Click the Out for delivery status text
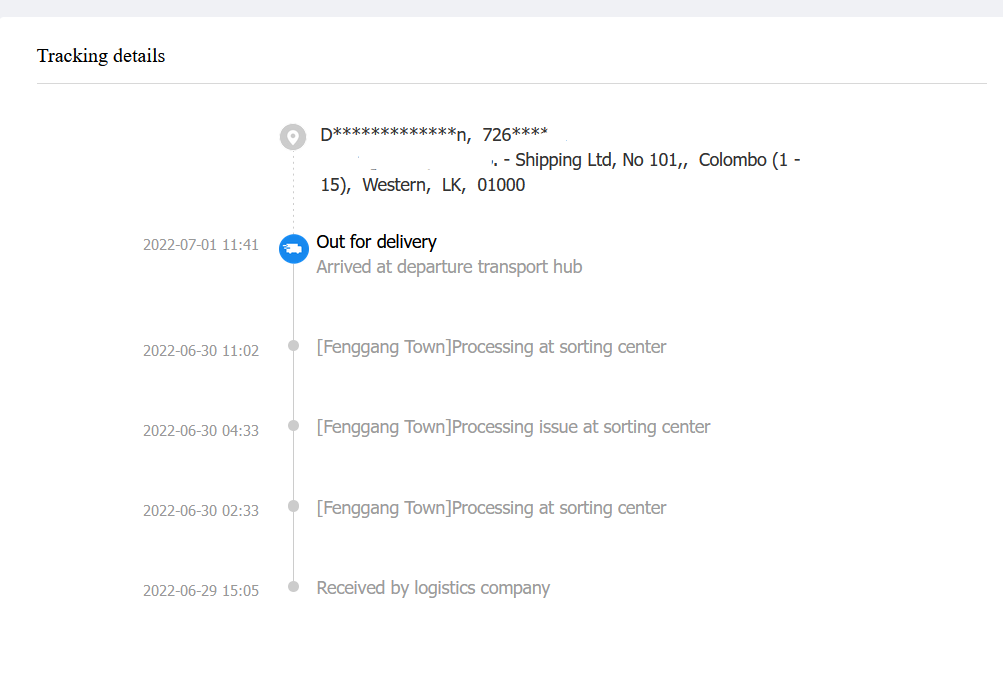 tap(376, 242)
